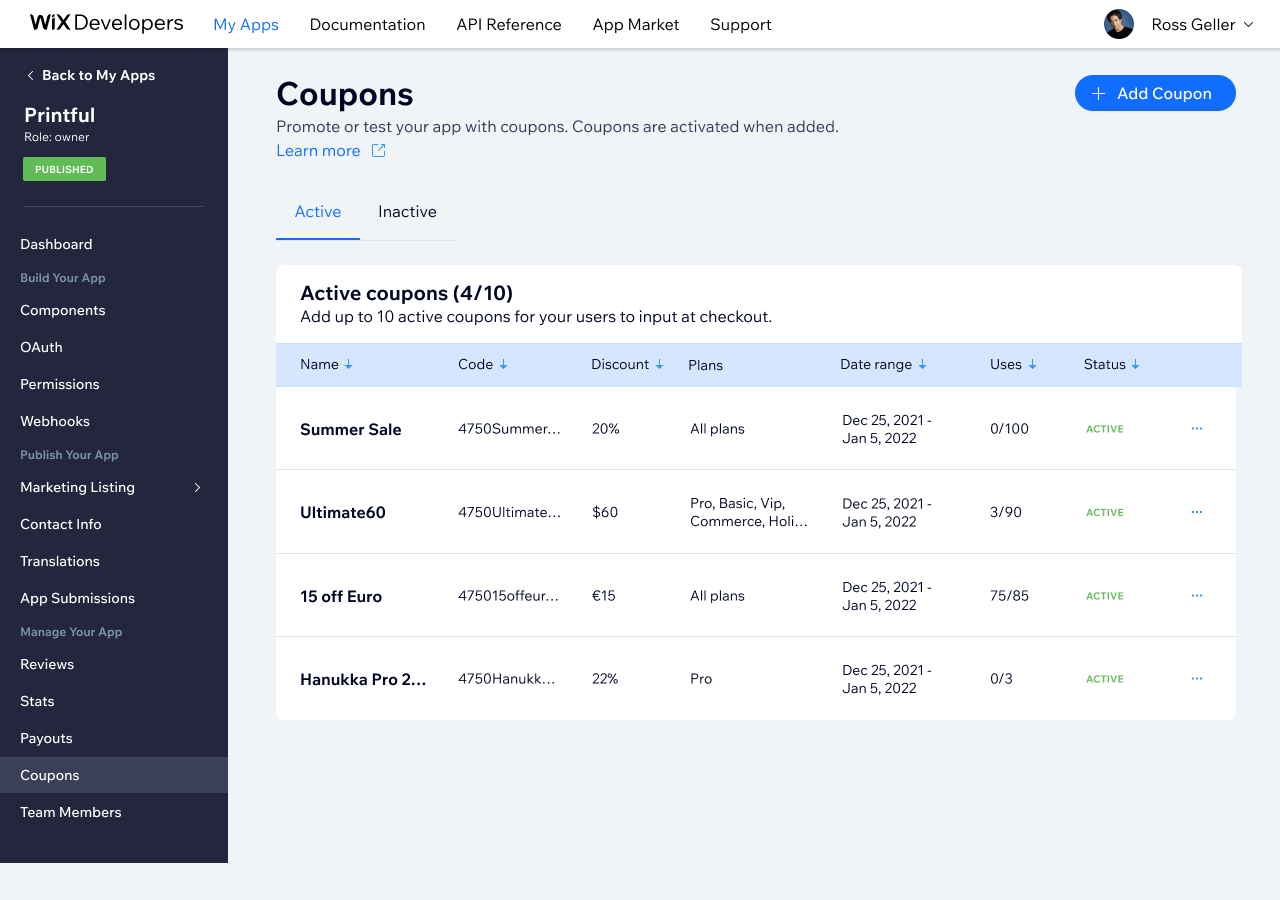Click the Plans column header
This screenshot has width=1280, height=900.
click(706, 365)
